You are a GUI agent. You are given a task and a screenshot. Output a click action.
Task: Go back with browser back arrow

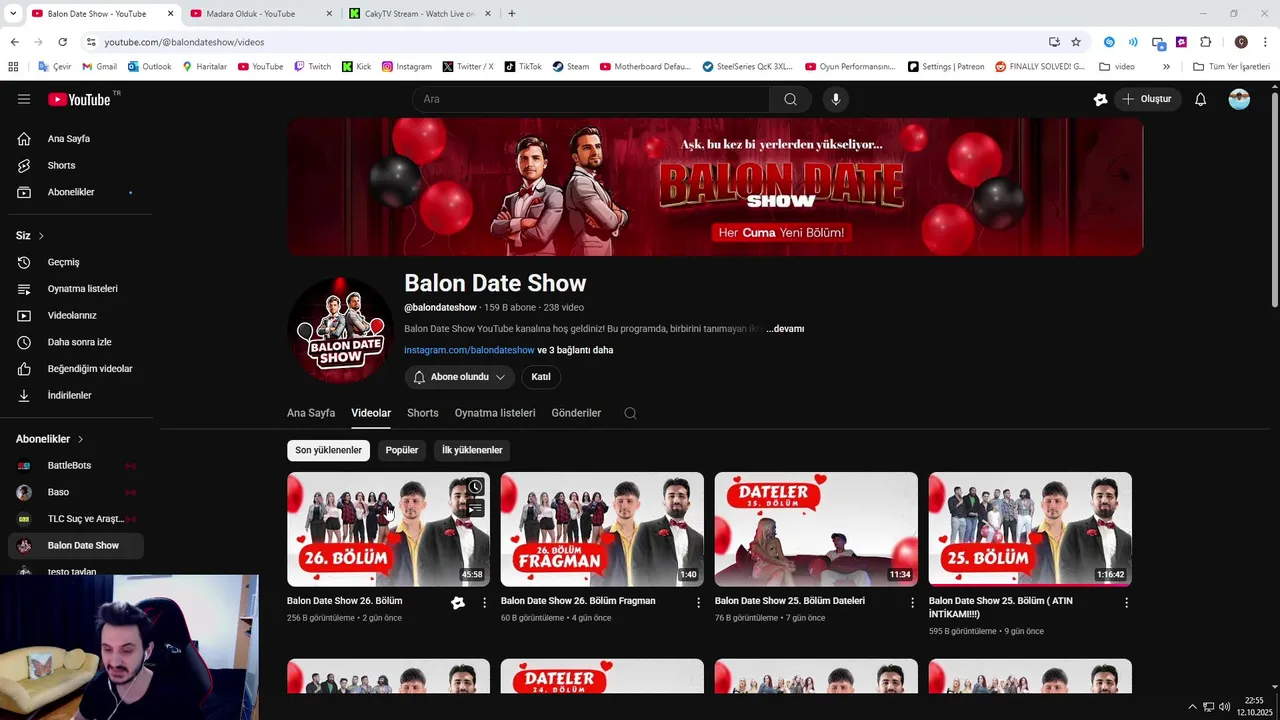pos(14,42)
